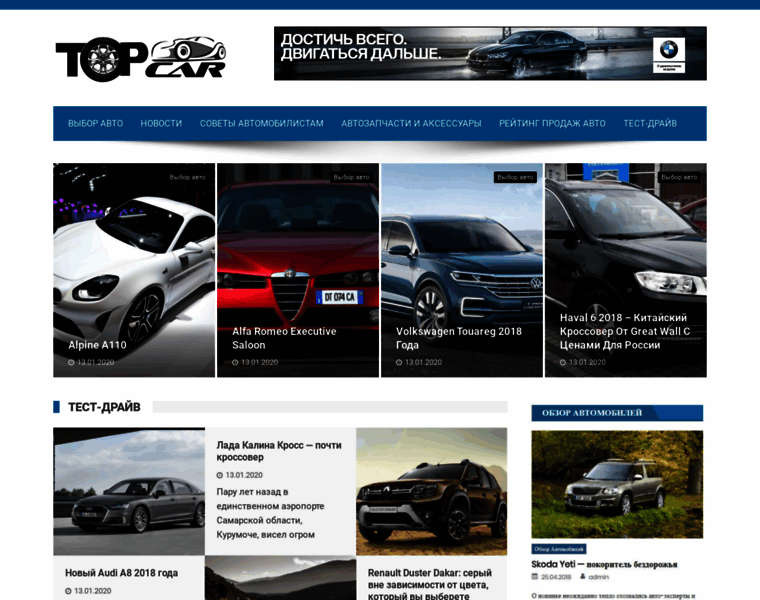The height and width of the screenshot is (600, 760).
Task: Click the Обзор Автомобилей category tag
Action: (x=559, y=549)
